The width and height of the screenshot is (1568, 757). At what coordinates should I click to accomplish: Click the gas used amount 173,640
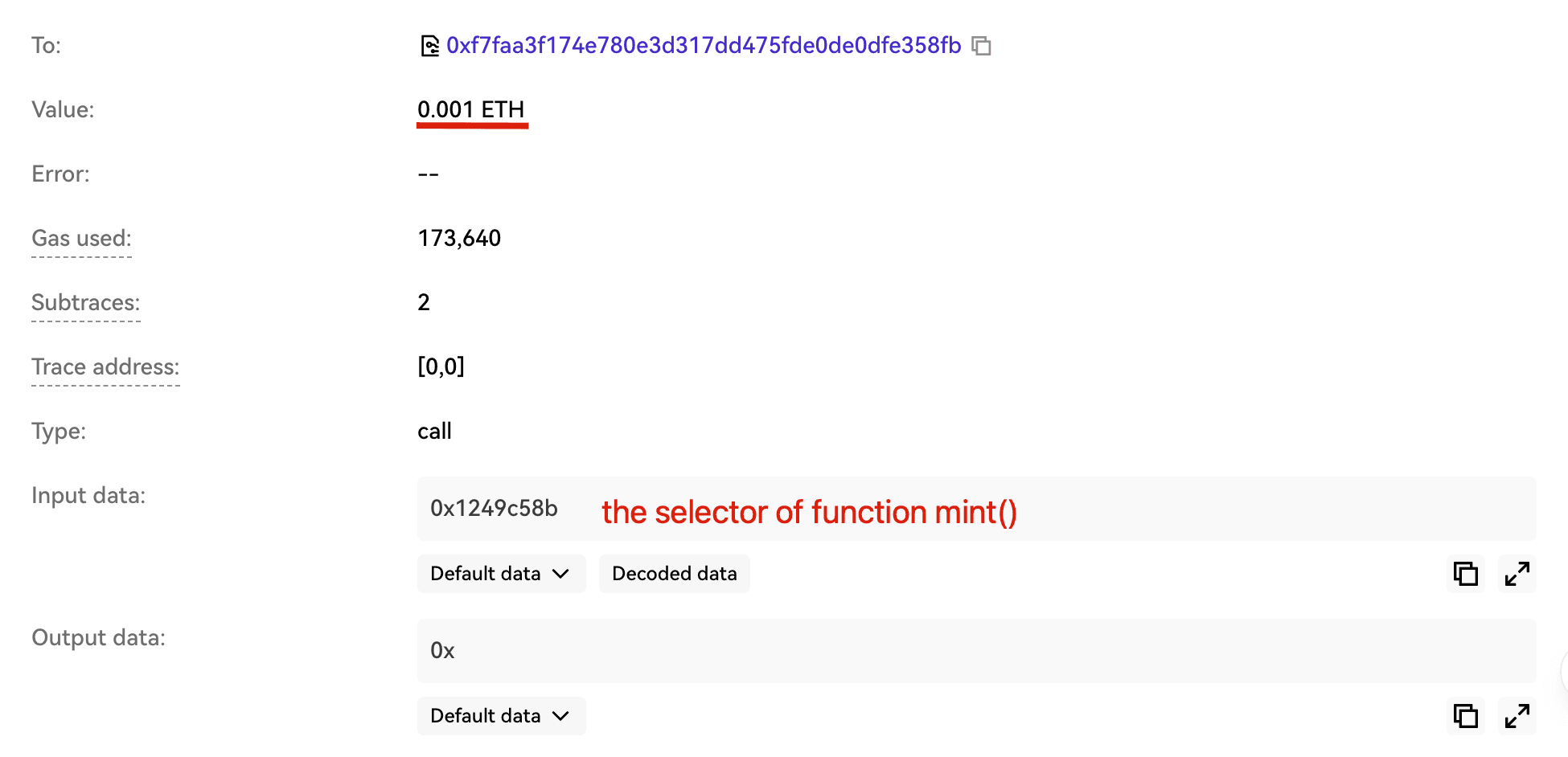click(459, 239)
